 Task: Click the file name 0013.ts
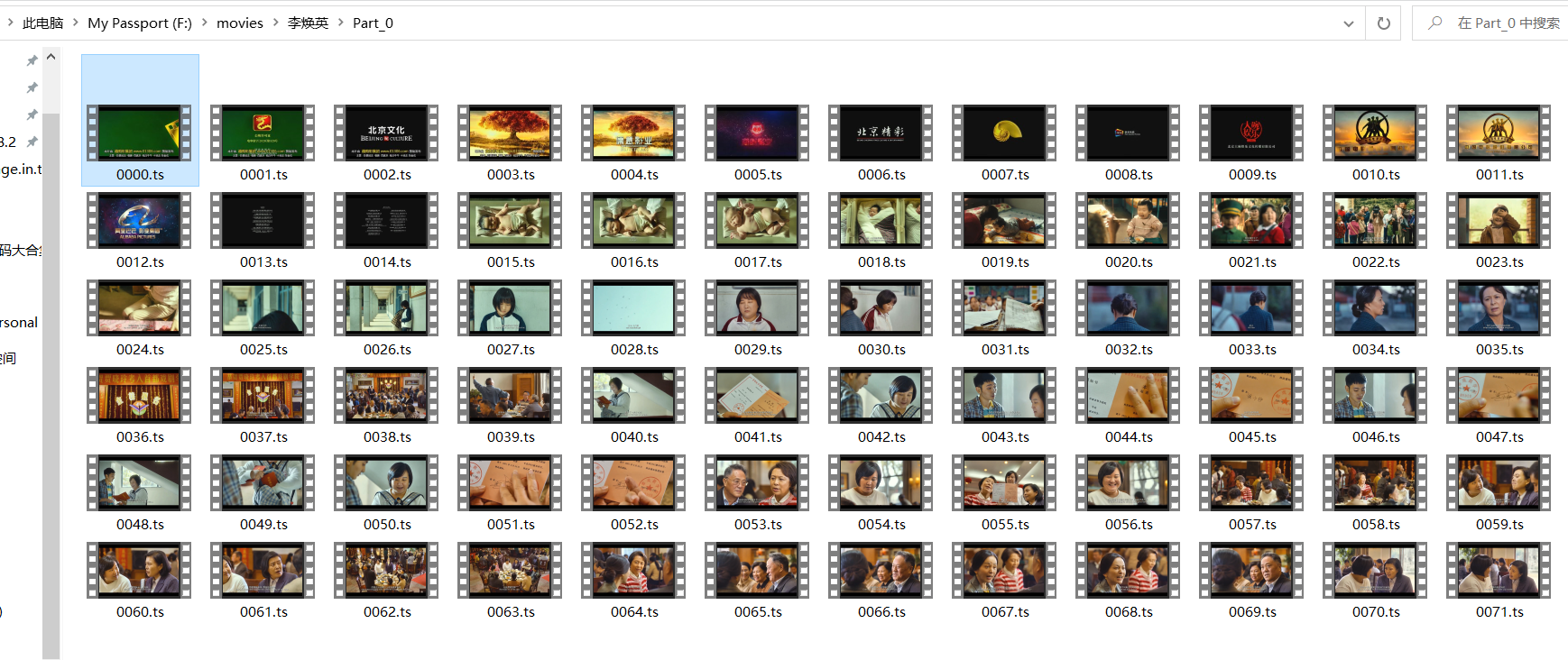(263, 262)
